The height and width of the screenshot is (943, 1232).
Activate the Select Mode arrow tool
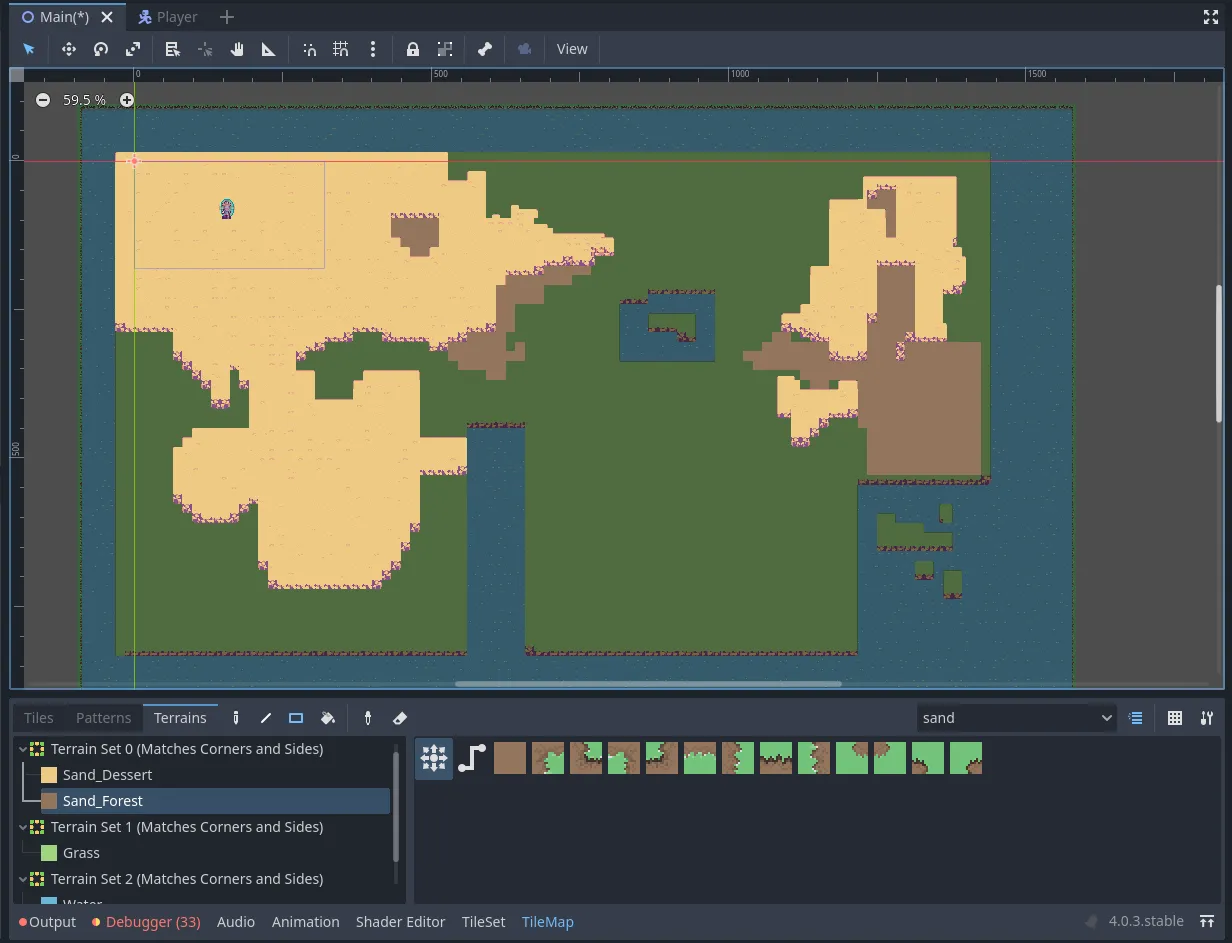pos(29,49)
